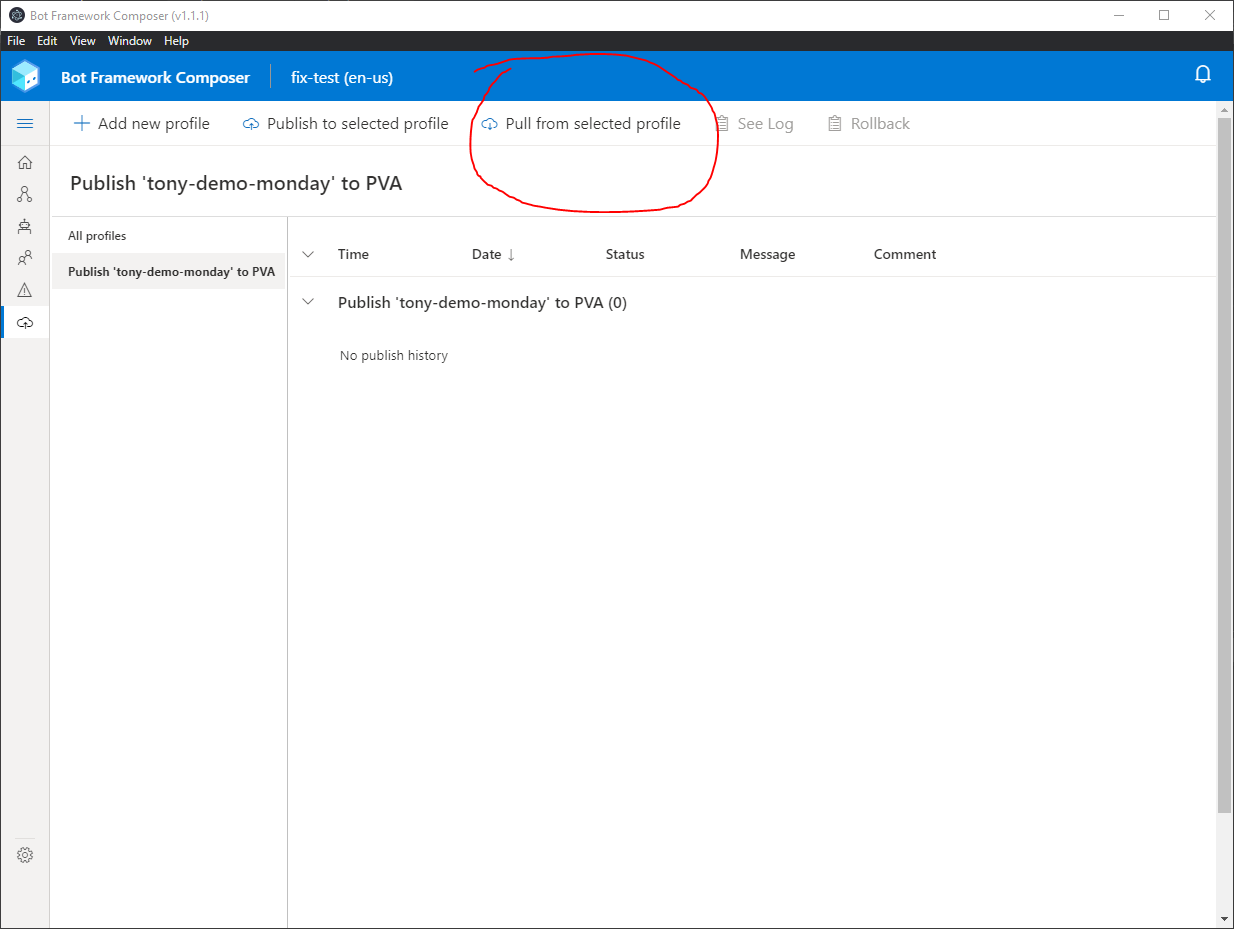This screenshot has height=929, width=1234.
Task: Click the fix-test (en-us) bot name
Action: click(342, 77)
